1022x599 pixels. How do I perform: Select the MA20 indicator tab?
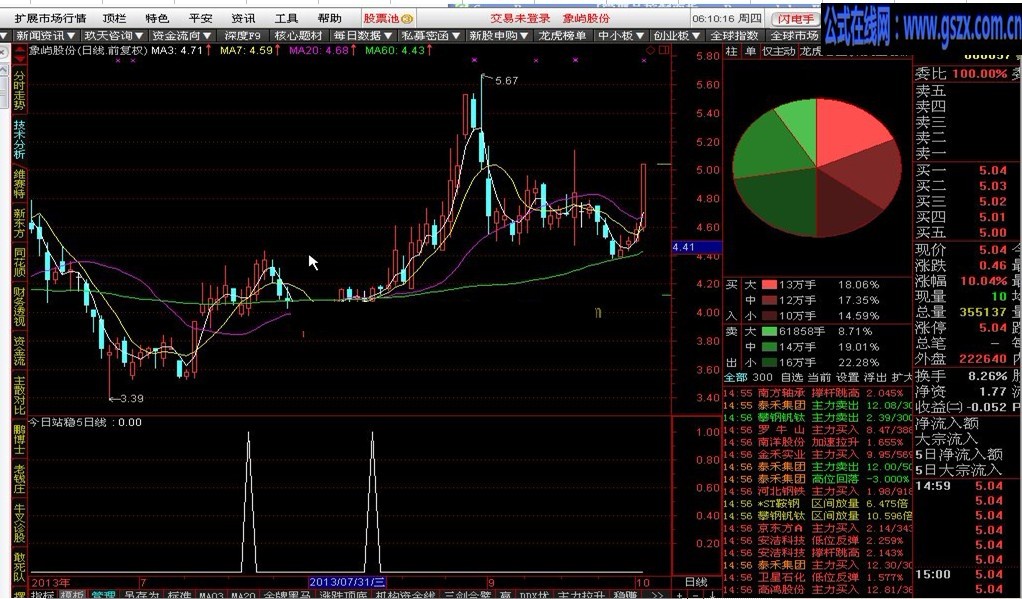(x=243, y=594)
